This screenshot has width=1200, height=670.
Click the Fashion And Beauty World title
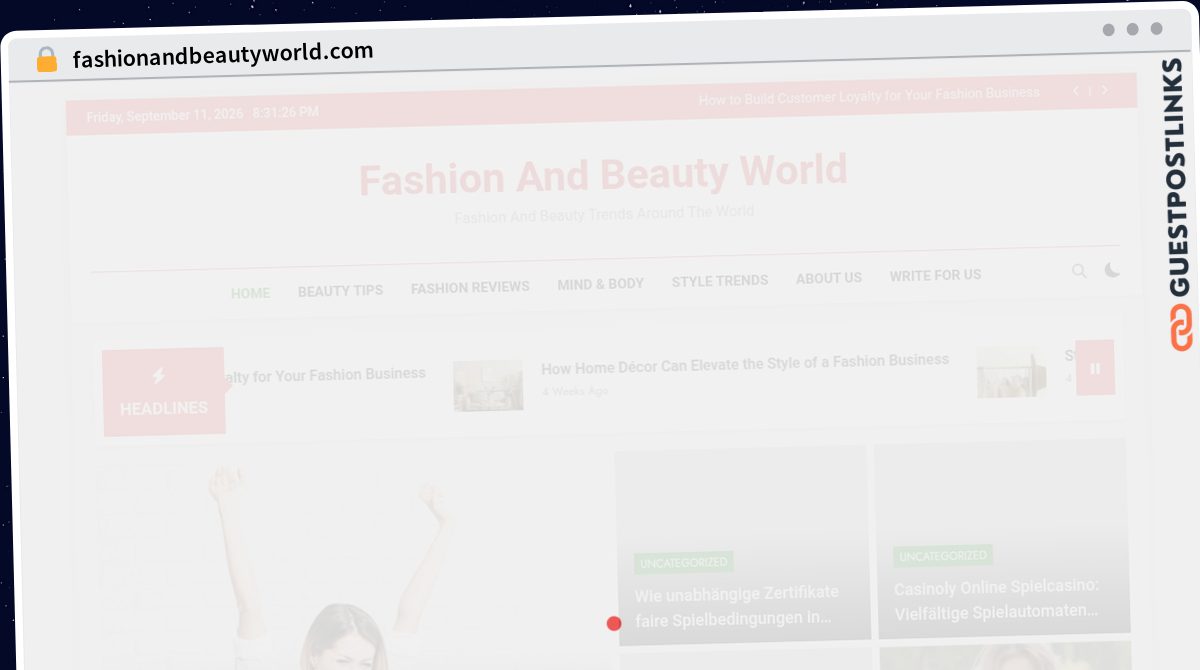pos(603,175)
